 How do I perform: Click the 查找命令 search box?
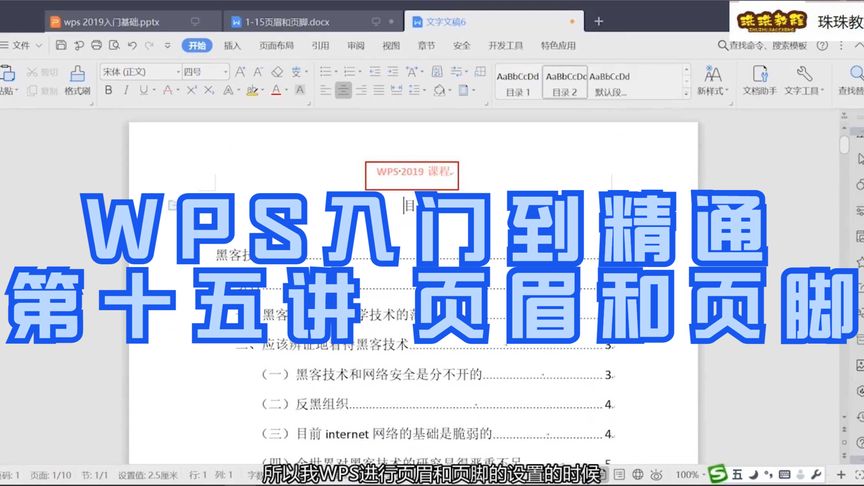coord(766,45)
